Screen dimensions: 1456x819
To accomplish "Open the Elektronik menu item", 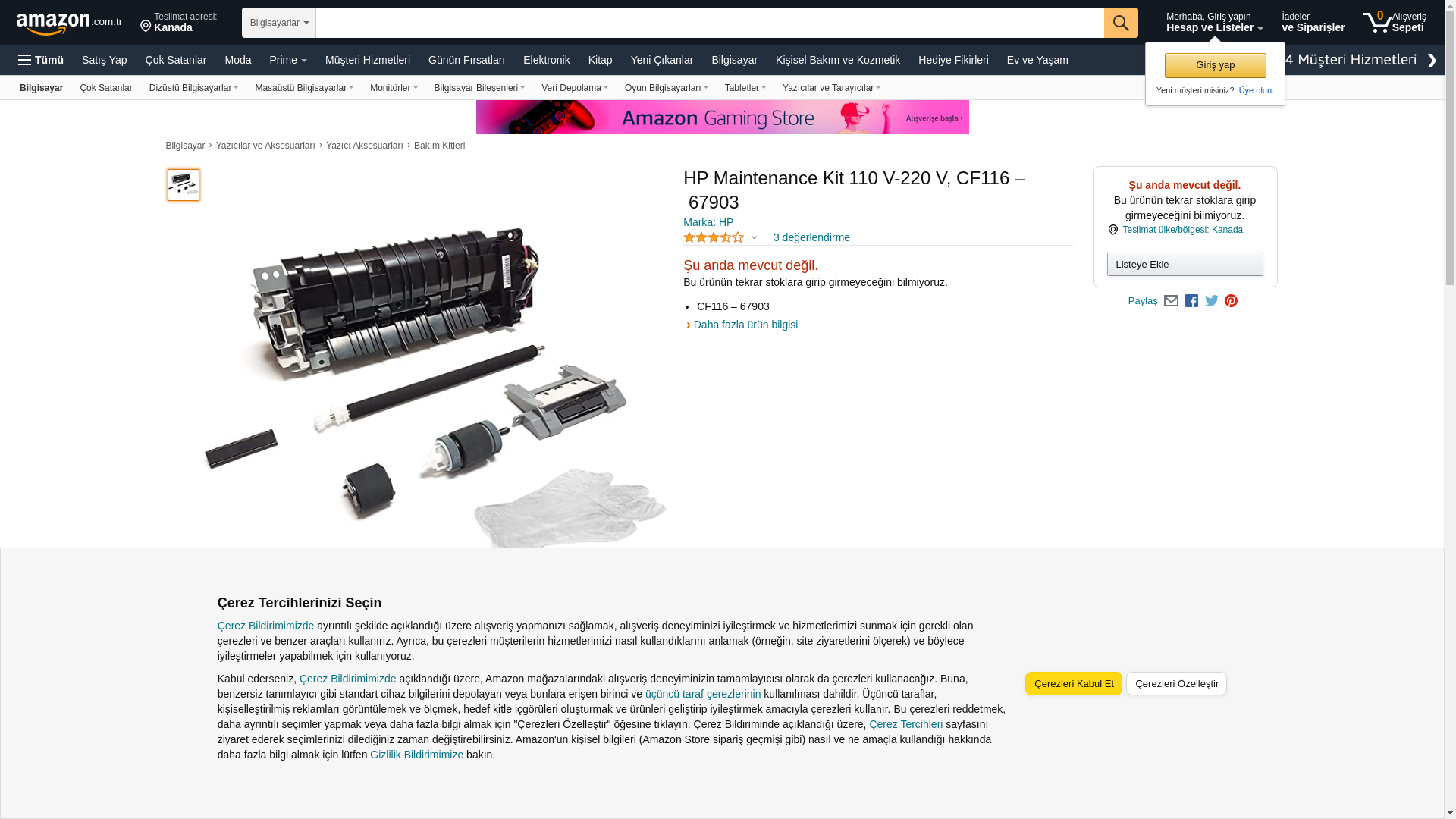I will coord(547,60).
